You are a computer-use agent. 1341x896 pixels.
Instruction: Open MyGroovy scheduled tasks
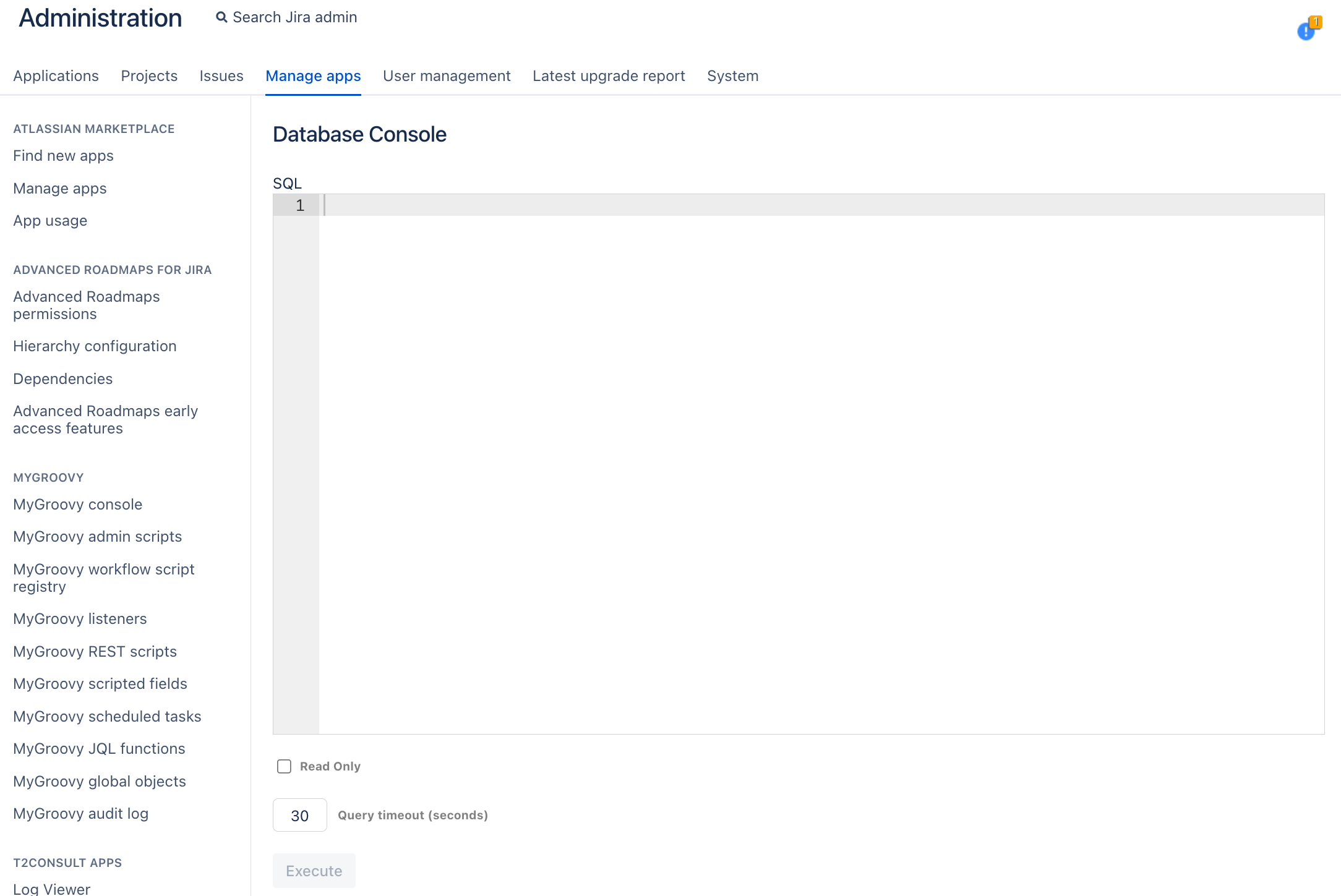pyautogui.click(x=107, y=716)
